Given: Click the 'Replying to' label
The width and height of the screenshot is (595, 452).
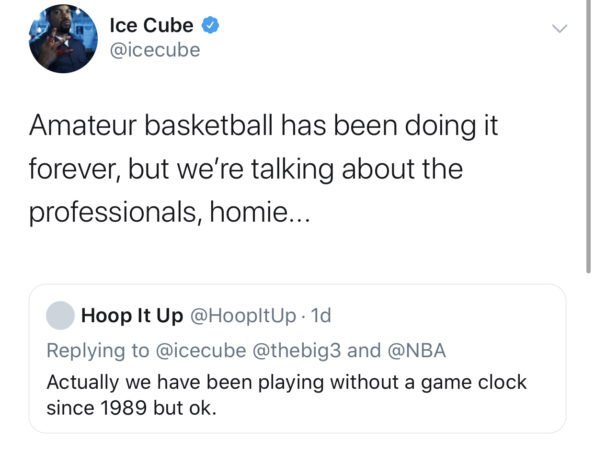Looking at the screenshot, I should pos(98,350).
